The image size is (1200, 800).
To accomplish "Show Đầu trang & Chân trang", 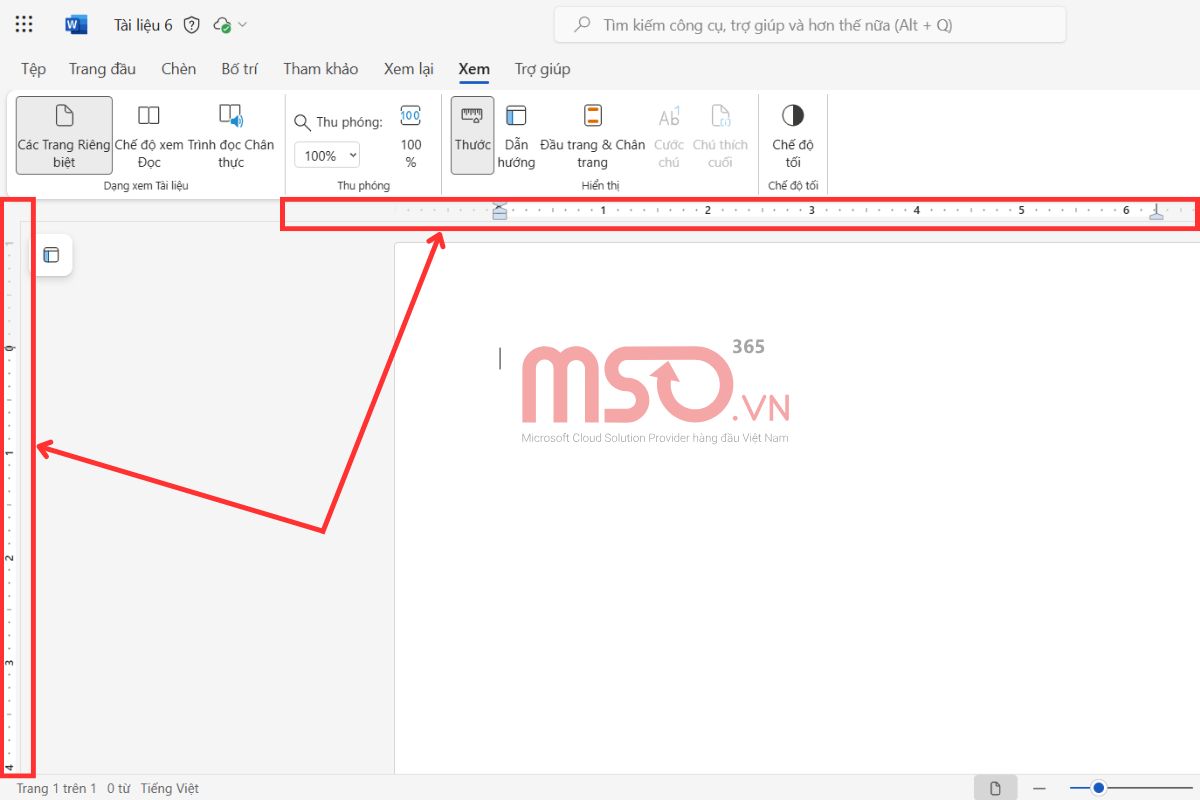I will tap(592, 135).
